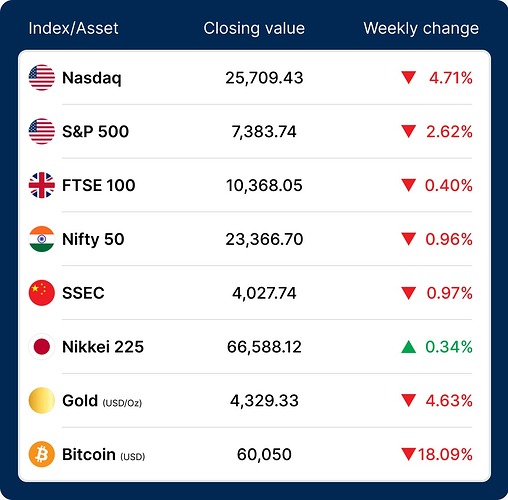Select the UK flag icon for FTSE 100
This screenshot has height=500, width=508.
coord(42,185)
